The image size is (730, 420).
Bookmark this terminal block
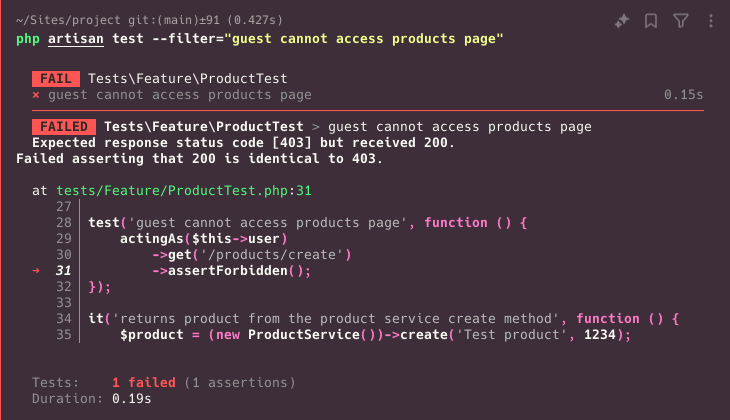(651, 20)
